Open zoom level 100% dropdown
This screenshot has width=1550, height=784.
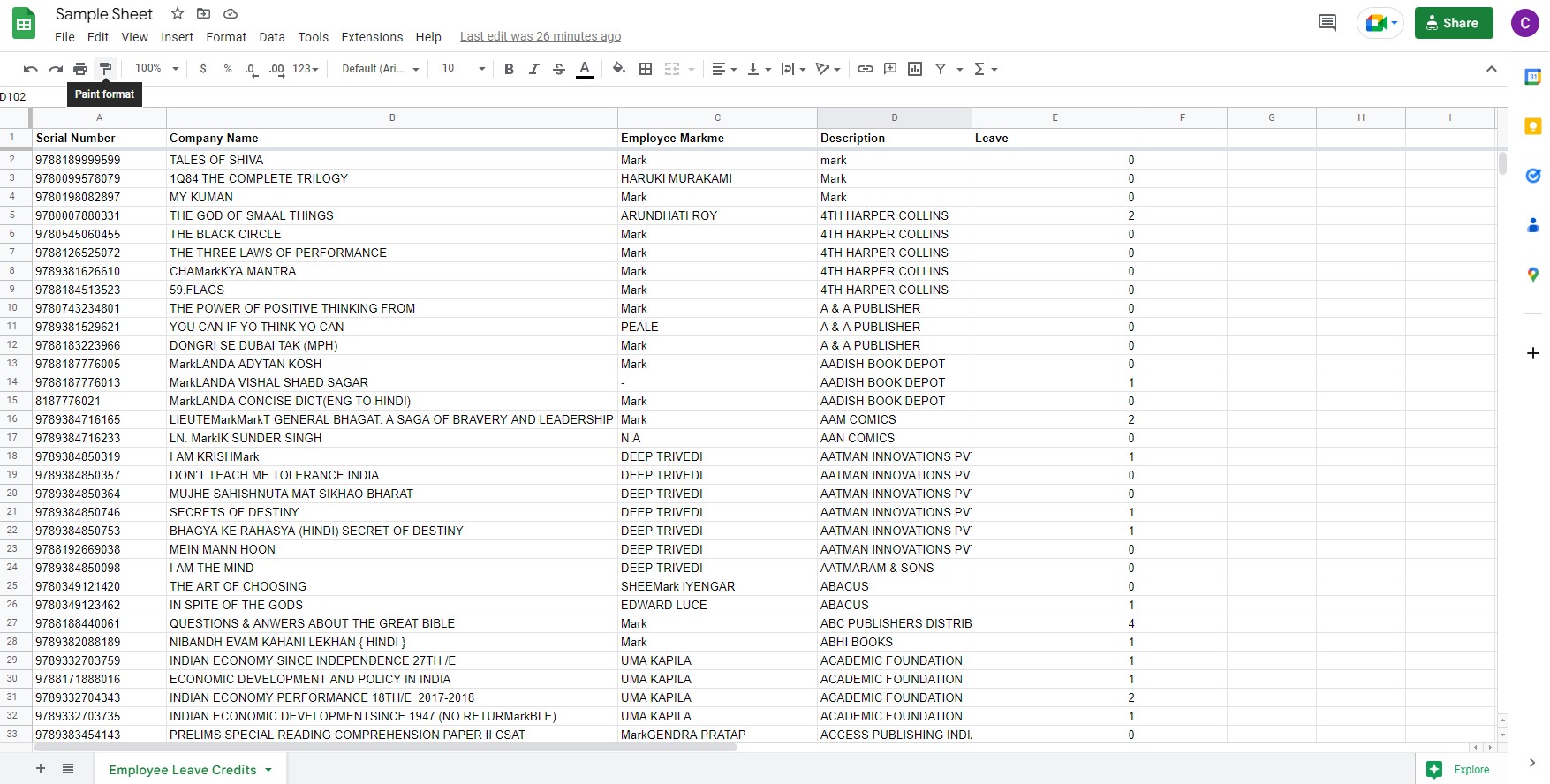[156, 69]
